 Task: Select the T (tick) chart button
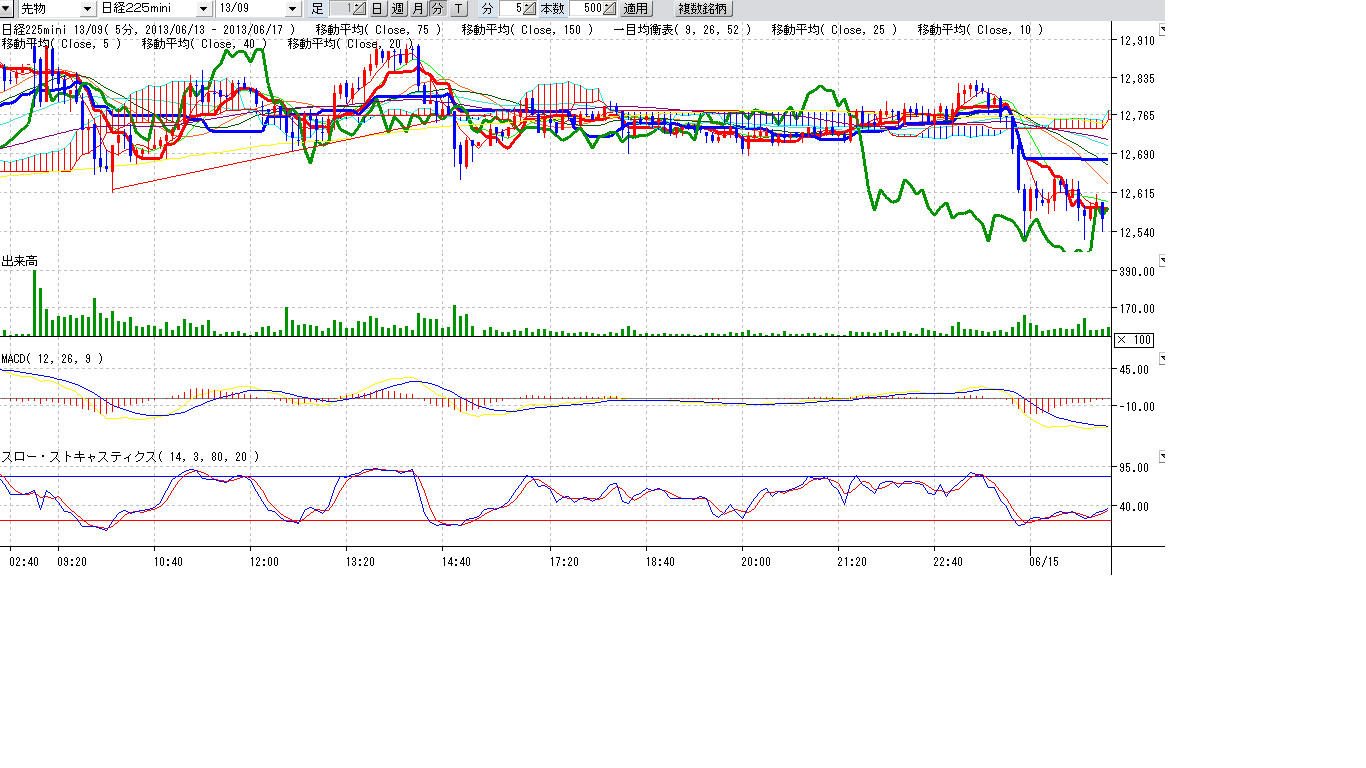457,9
